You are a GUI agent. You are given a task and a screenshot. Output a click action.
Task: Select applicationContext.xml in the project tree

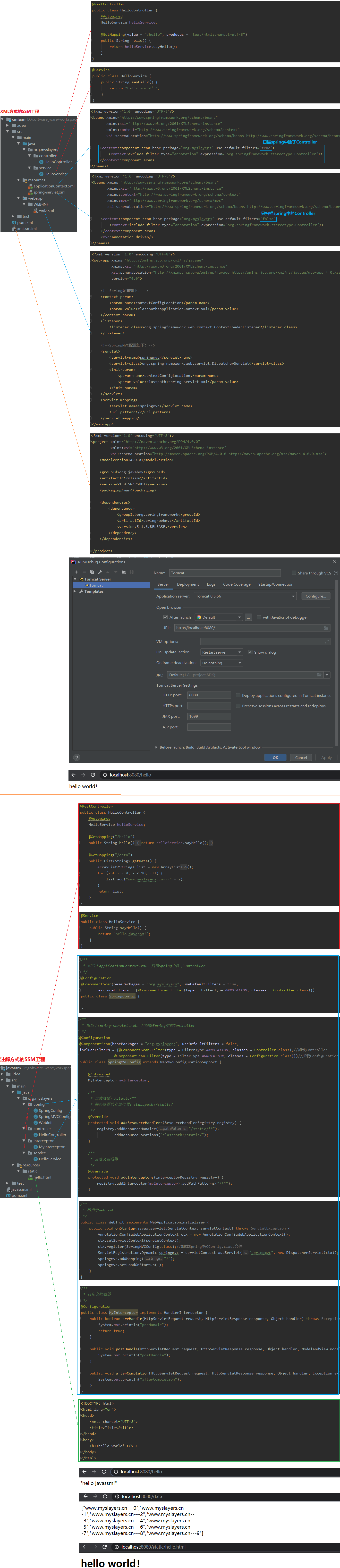[x=54, y=186]
